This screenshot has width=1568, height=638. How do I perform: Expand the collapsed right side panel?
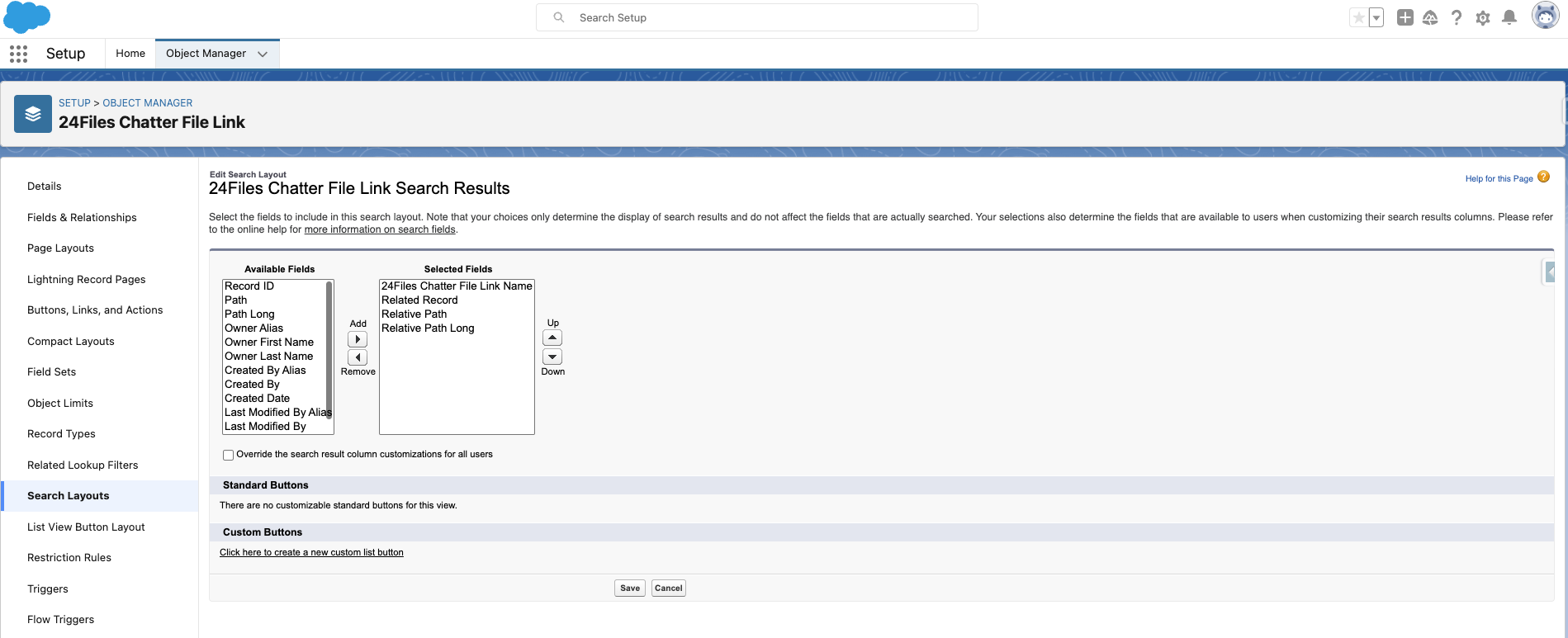pos(1550,272)
